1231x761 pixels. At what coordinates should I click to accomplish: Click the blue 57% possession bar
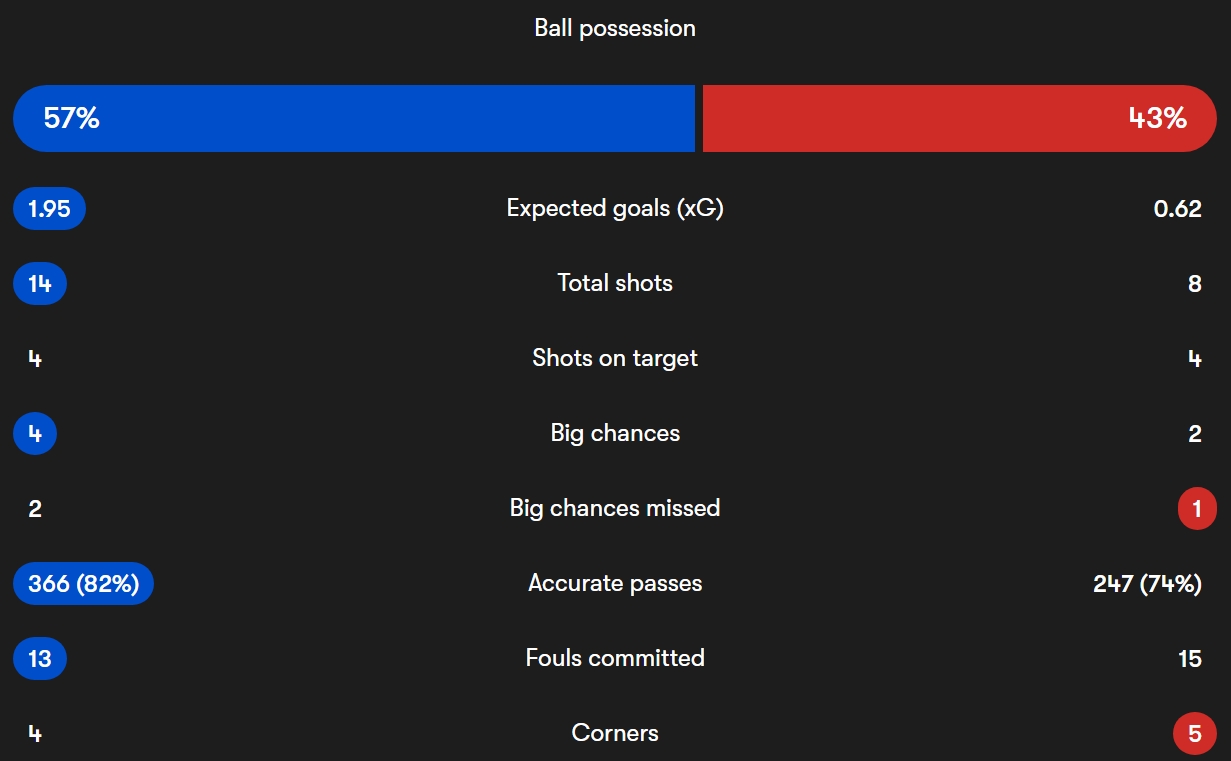tap(354, 118)
